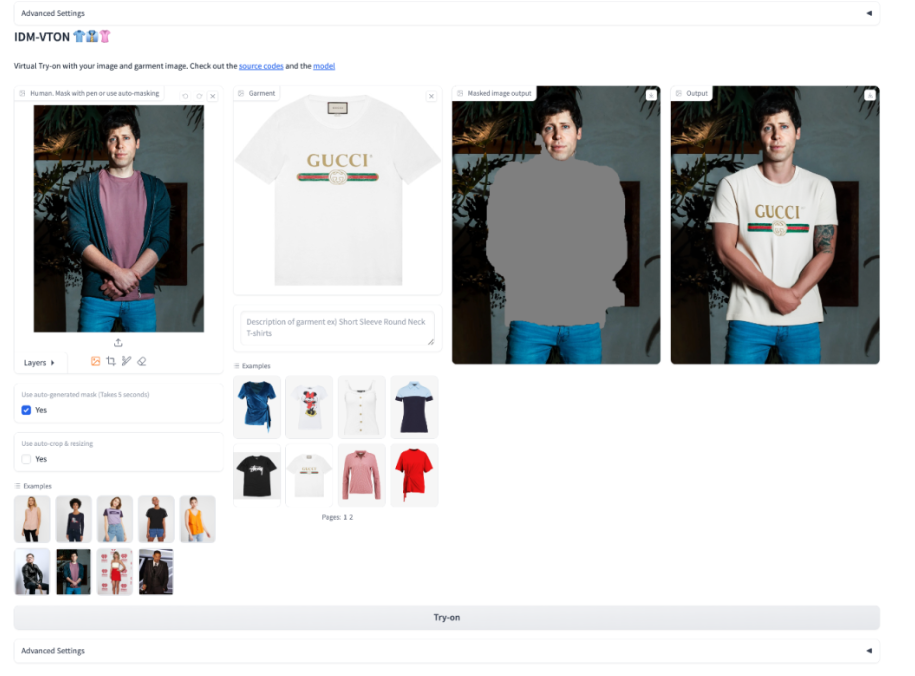Remove the Garment image
Screen dimensions: 915x676
click(x=431, y=96)
